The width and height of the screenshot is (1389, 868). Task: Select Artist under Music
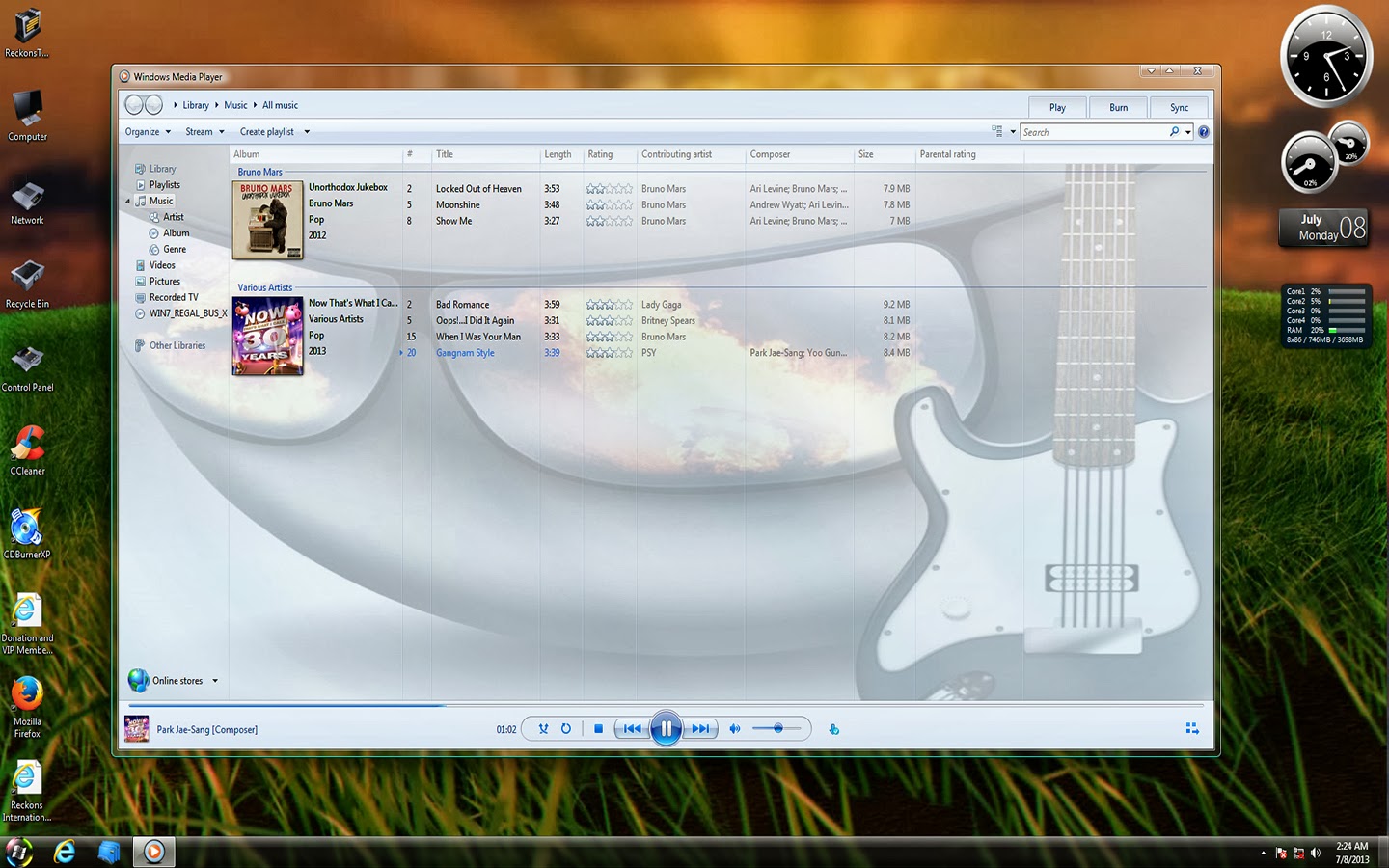[173, 217]
